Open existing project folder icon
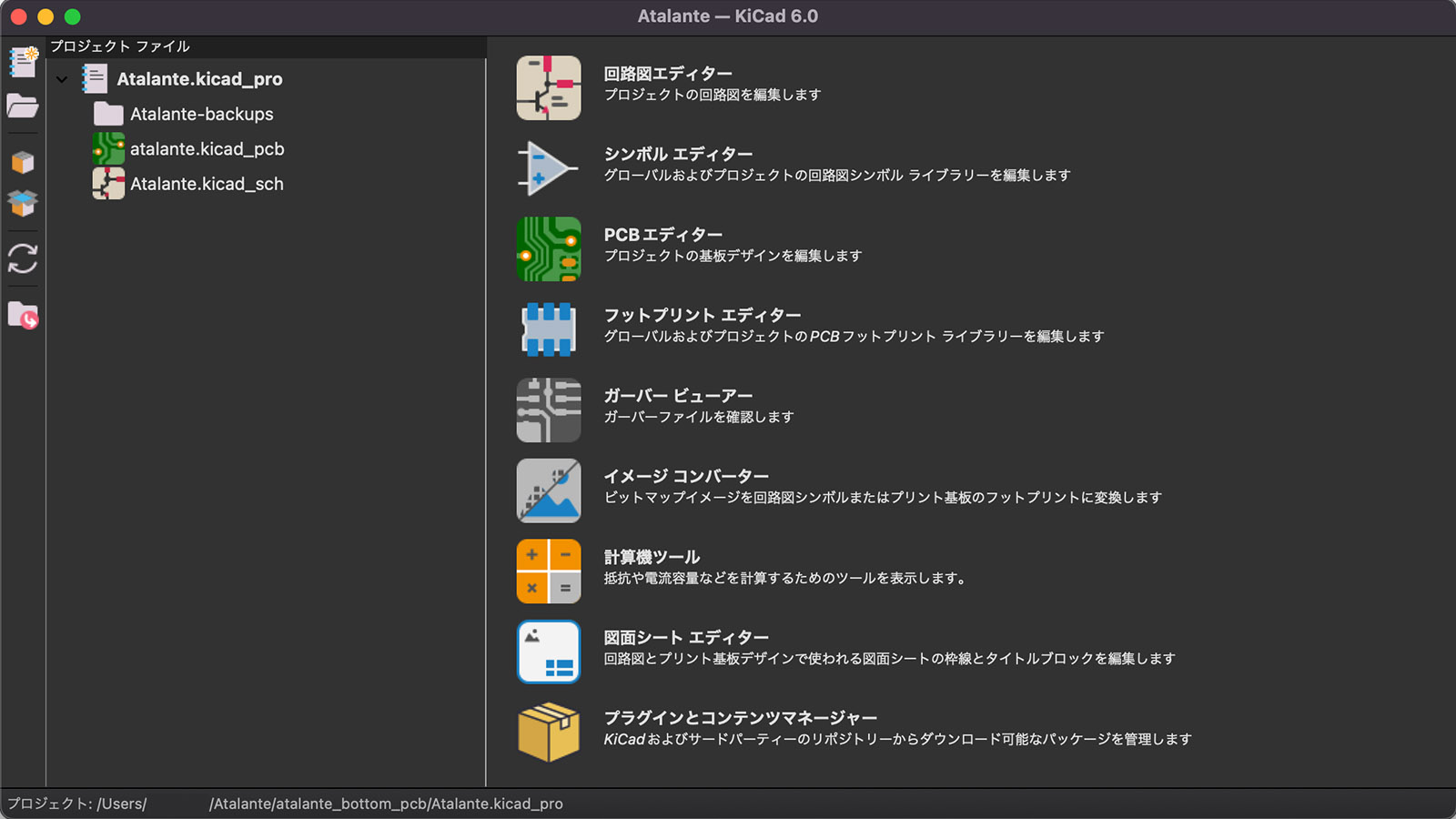Image resolution: width=1456 pixels, height=819 pixels. tap(23, 106)
